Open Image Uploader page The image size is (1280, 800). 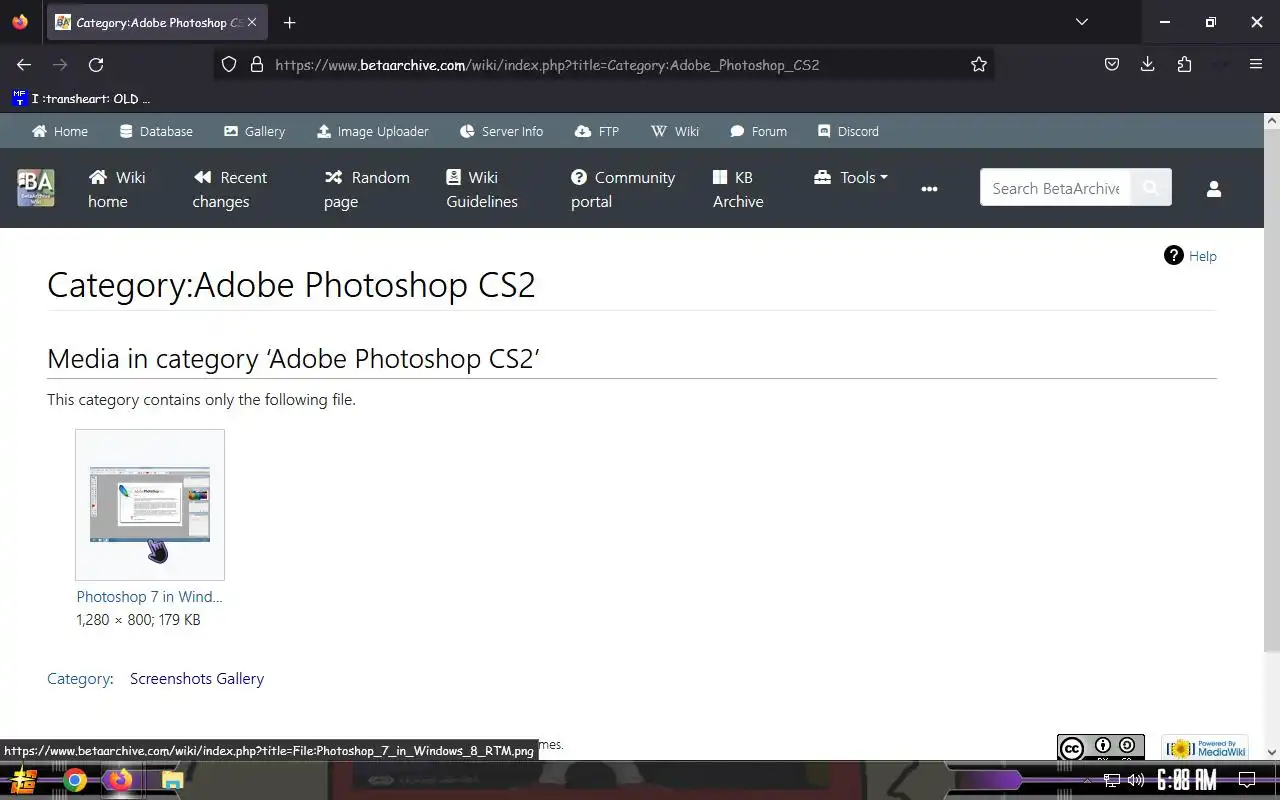click(372, 131)
